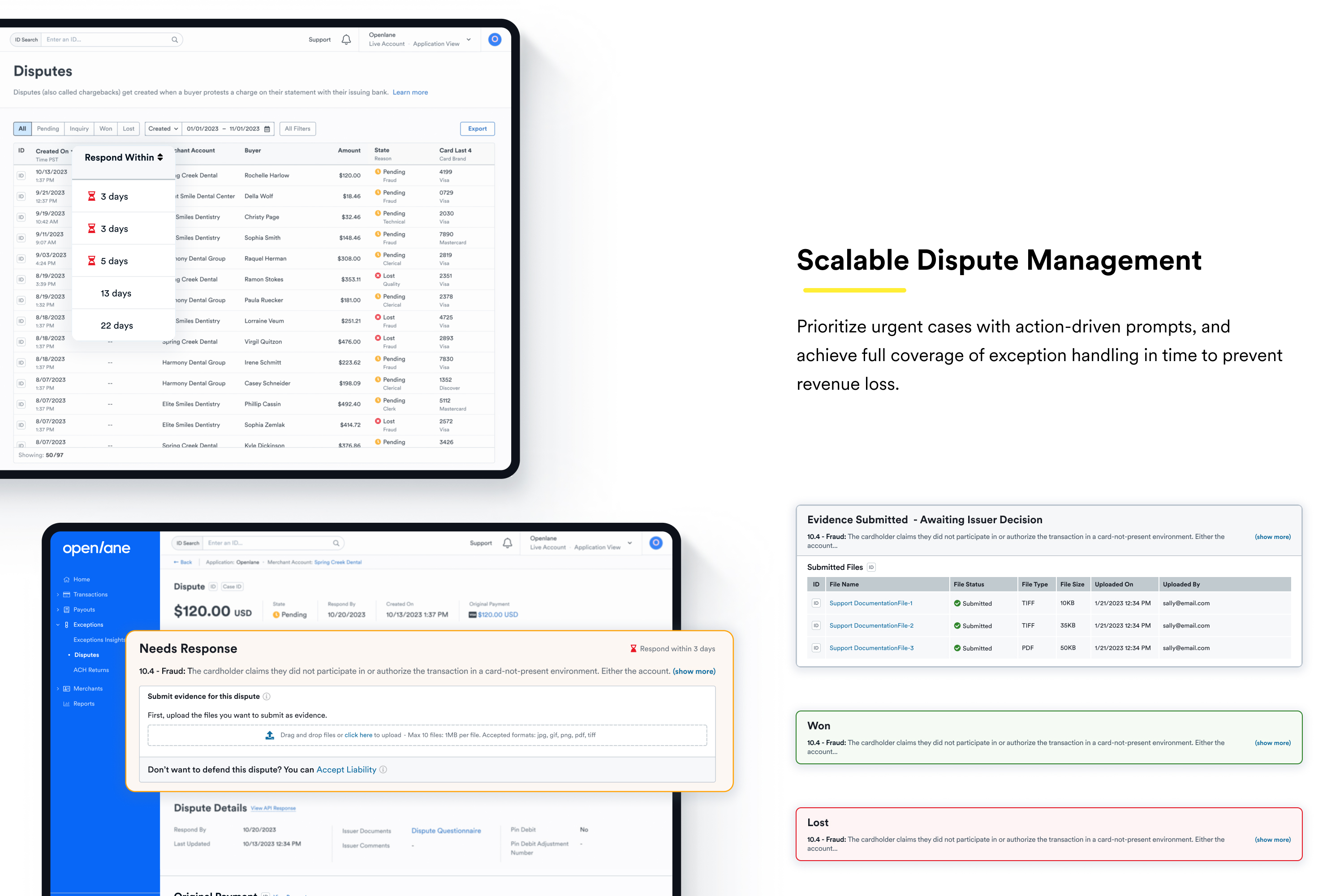Image resolution: width=1344 pixels, height=896 pixels.
Task: Select the Won filter toggle
Action: pos(106,129)
